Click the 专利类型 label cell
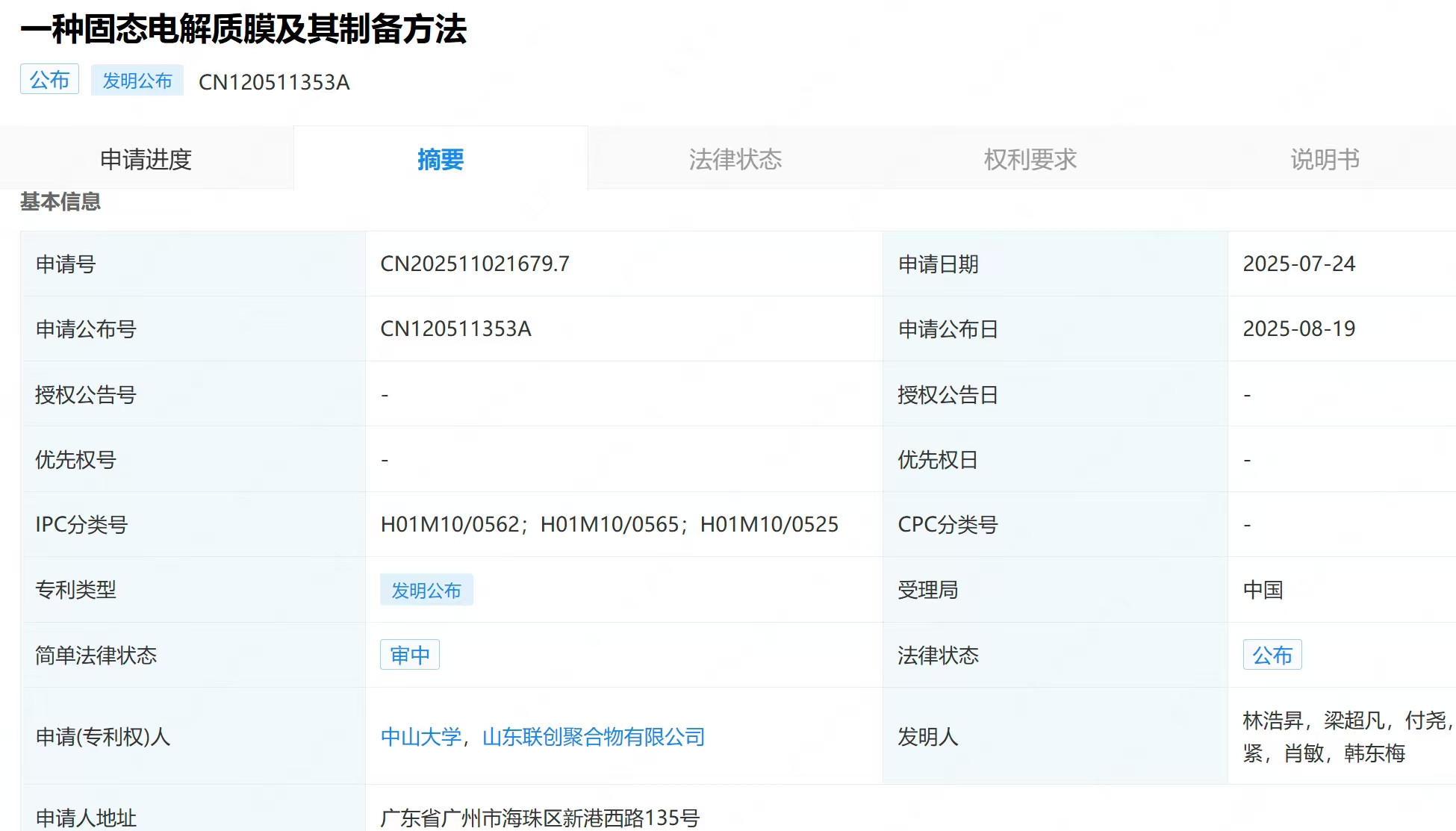Screen dimensions: 1456x831 [x=193, y=590]
